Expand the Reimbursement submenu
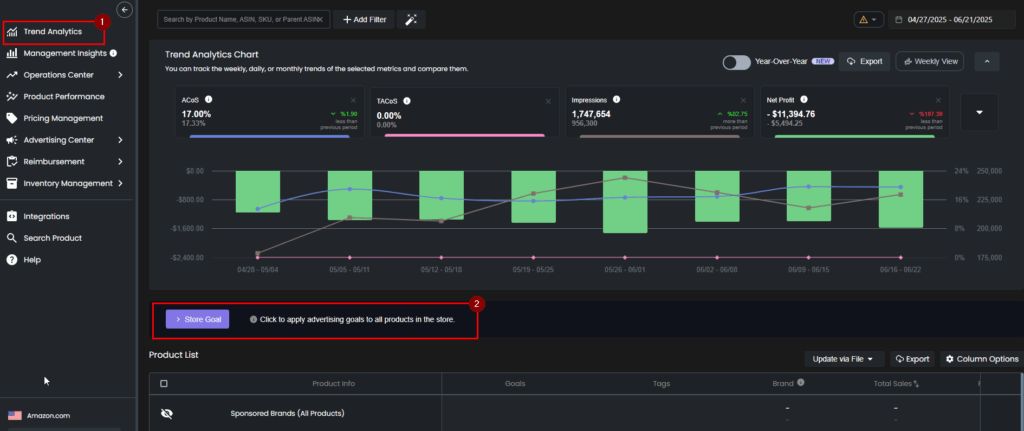Viewport: 1024px width, 431px height. (120, 161)
